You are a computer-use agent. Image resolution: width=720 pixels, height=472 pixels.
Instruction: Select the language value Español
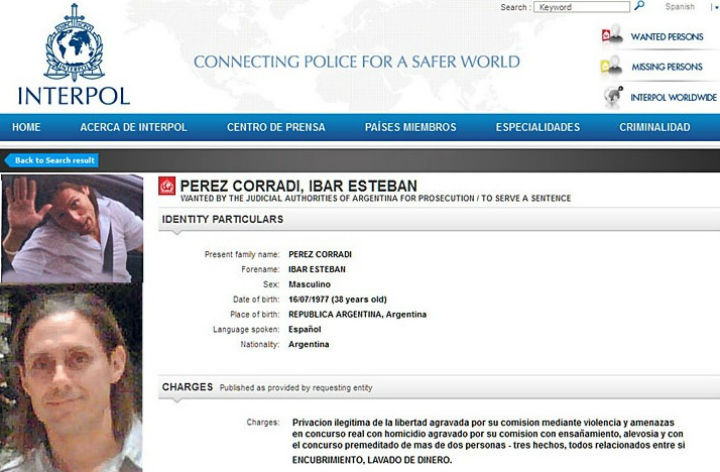(x=304, y=329)
